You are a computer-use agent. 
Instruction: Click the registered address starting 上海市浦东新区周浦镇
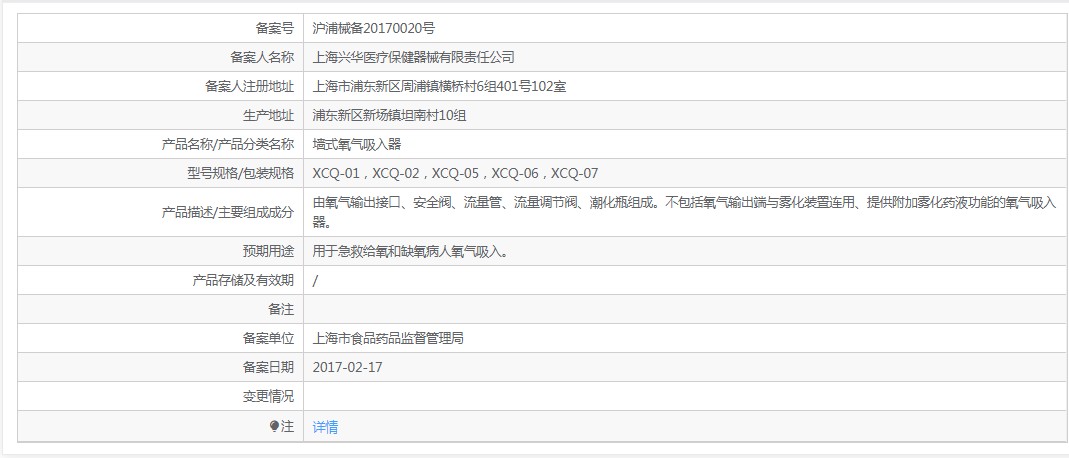pyautogui.click(x=439, y=87)
